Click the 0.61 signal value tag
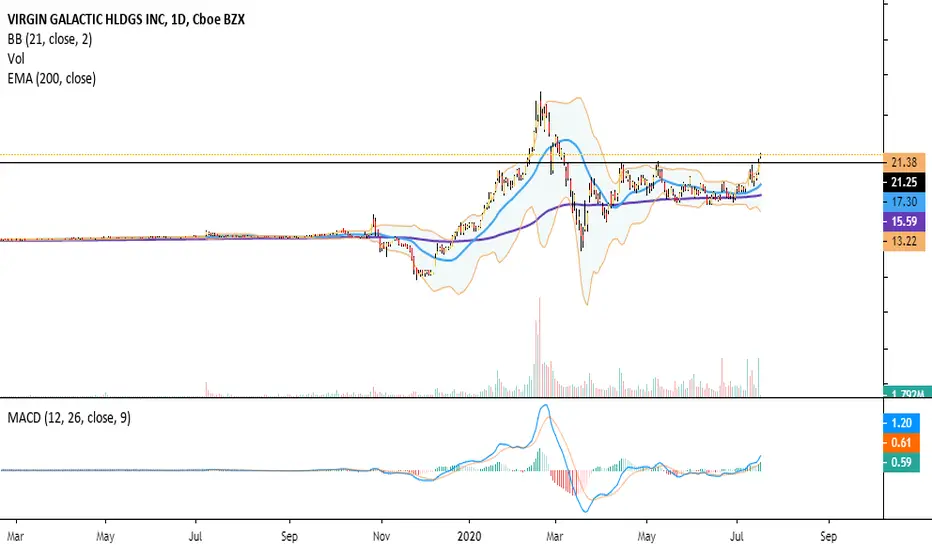932x550 pixels. [902, 442]
